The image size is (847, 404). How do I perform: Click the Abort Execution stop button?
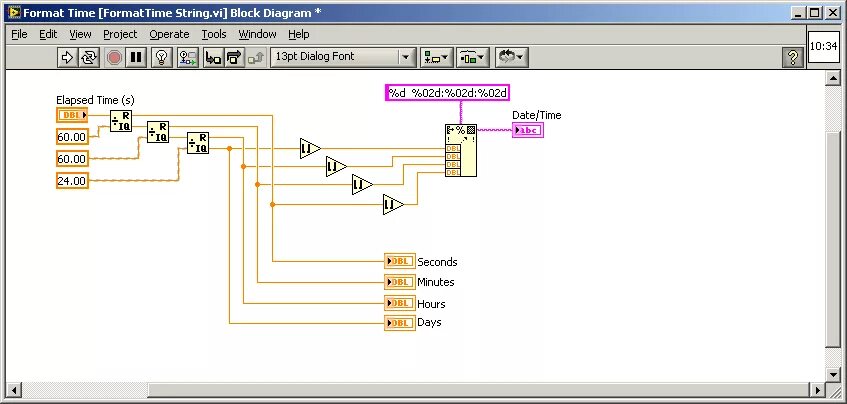tap(114, 57)
